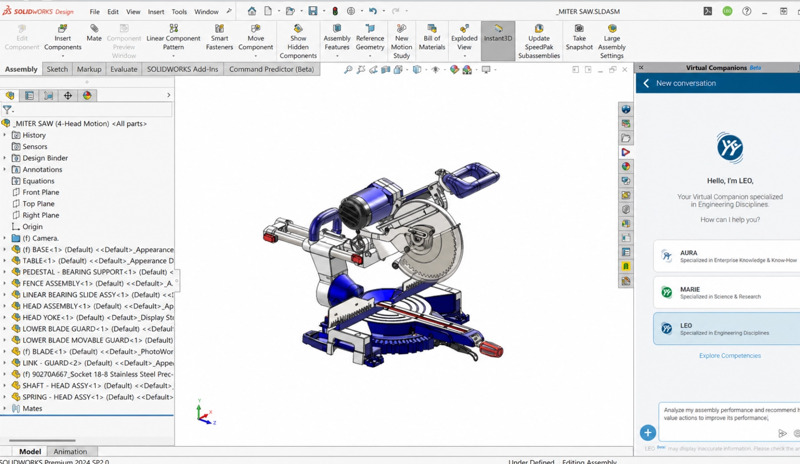This screenshot has width=800, height=464.
Task: Open SOLIDWORKS Add-Ins tab
Action: (x=183, y=69)
